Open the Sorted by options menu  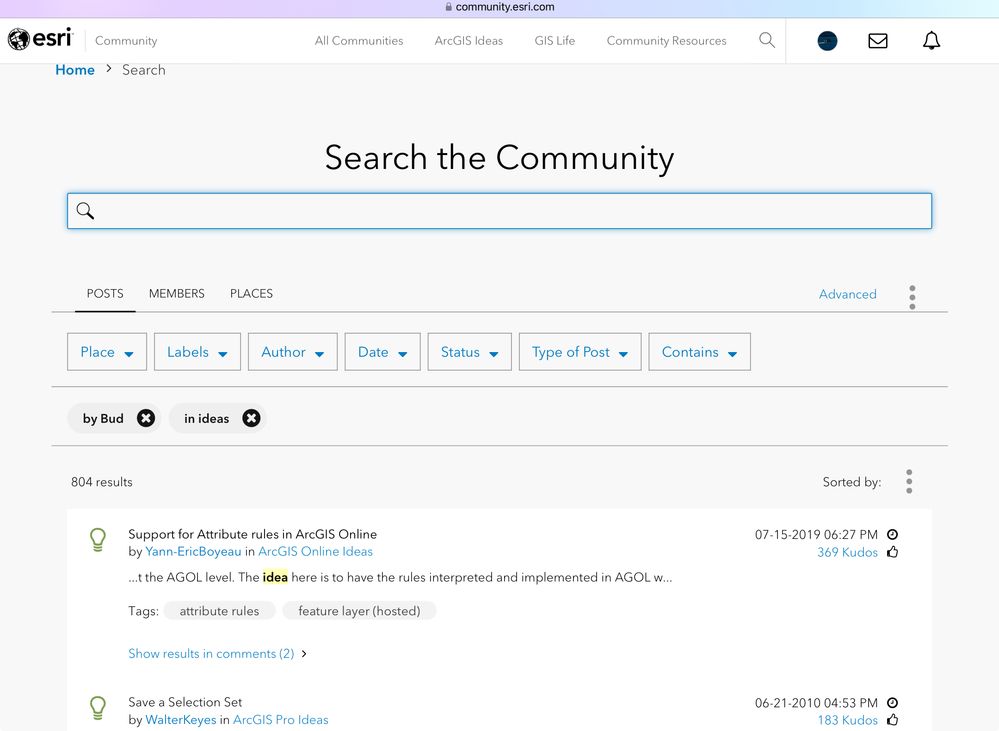909,481
